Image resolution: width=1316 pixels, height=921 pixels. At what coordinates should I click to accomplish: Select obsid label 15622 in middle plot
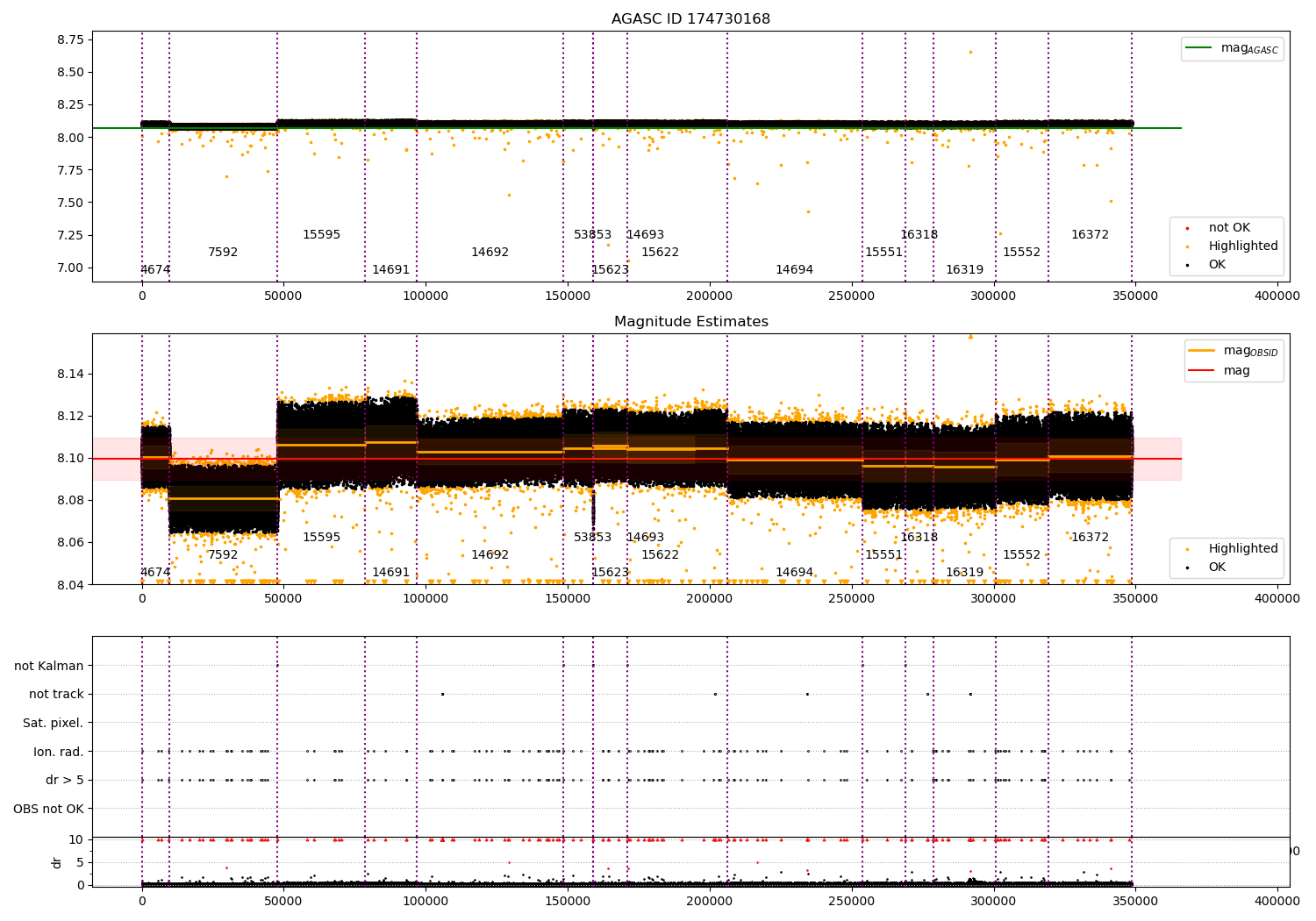(660, 555)
